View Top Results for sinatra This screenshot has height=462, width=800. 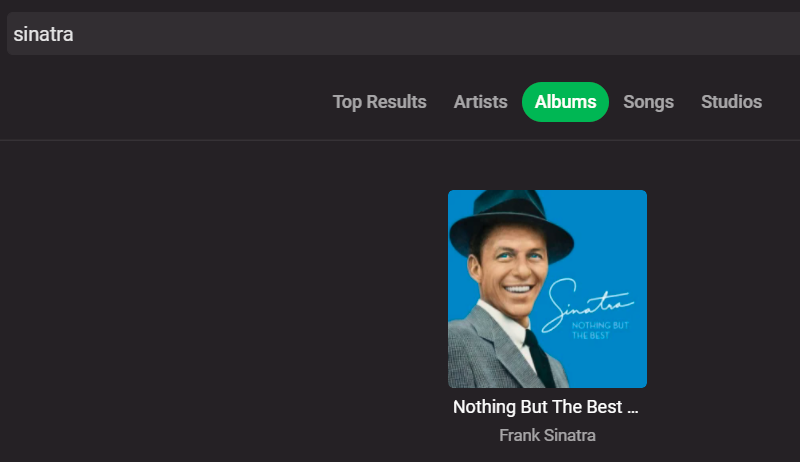(379, 102)
